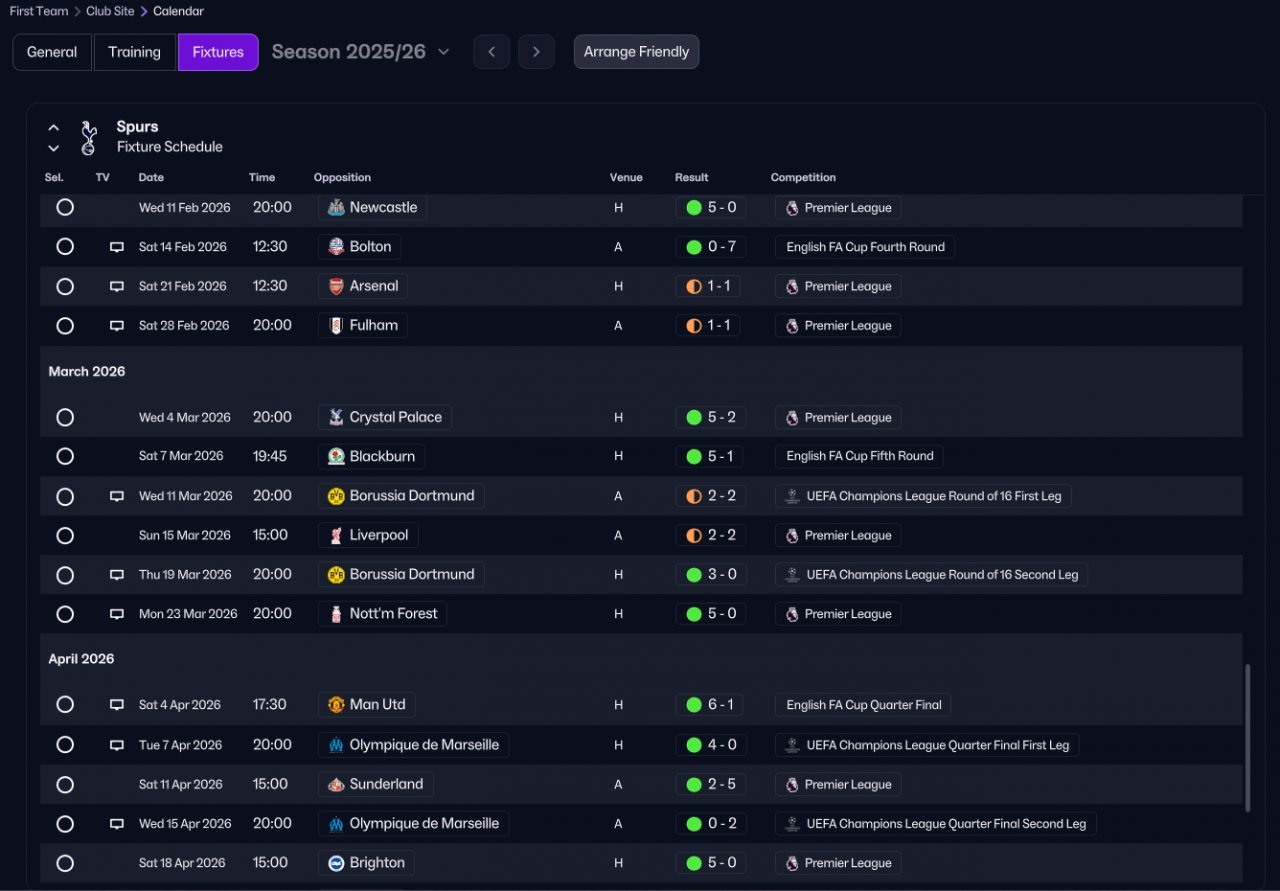
Task: Click the Arrange Friendly button
Action: (636, 52)
